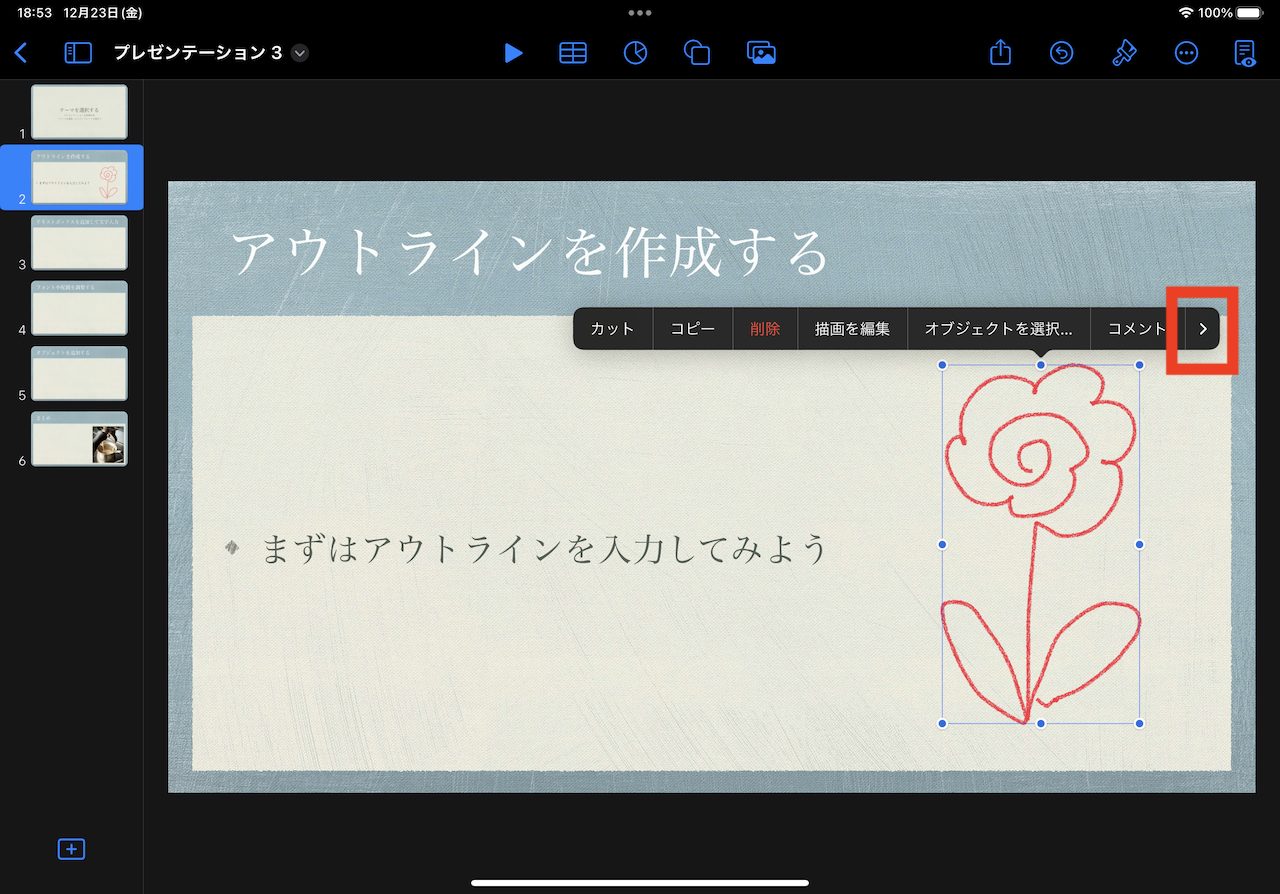This screenshot has height=894, width=1280.
Task: Tap the title アウトラインを作成する
Action: click(531, 252)
